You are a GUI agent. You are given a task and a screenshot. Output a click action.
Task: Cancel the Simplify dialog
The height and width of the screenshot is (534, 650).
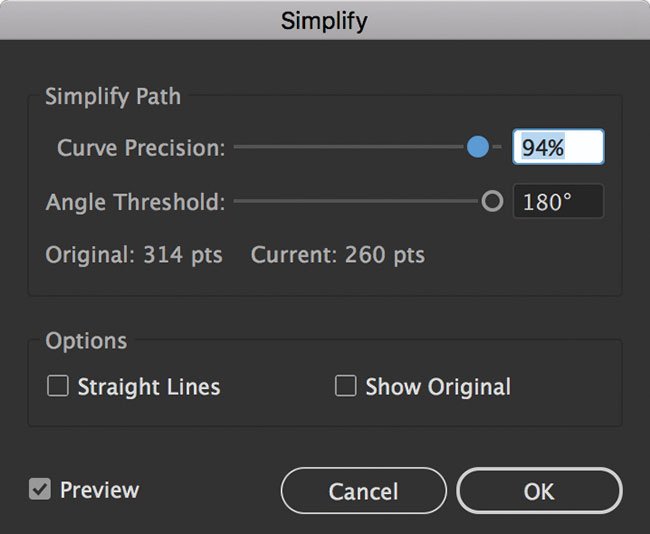point(364,491)
